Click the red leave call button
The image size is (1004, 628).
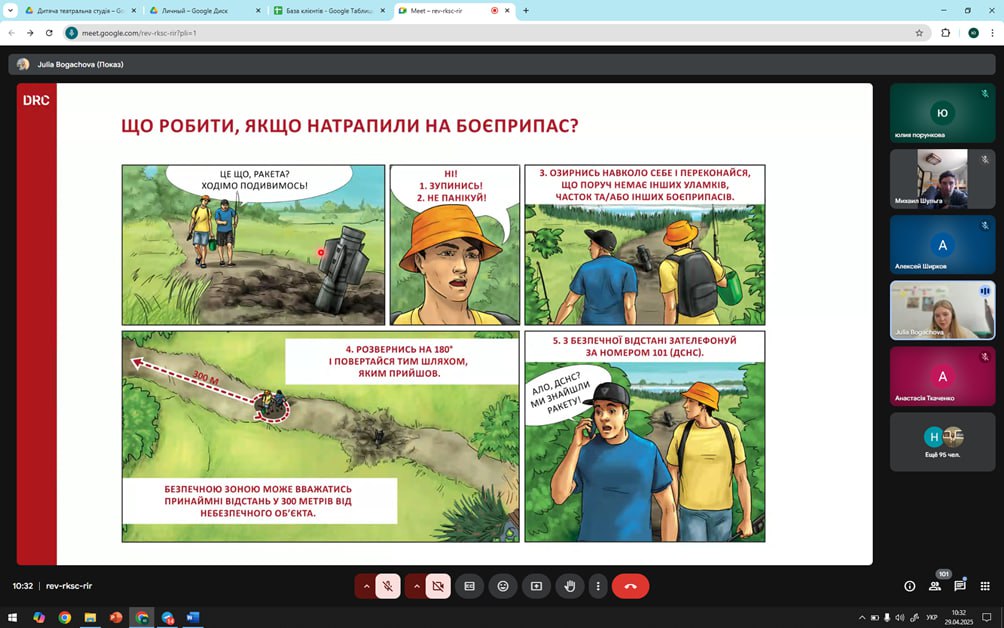630,586
